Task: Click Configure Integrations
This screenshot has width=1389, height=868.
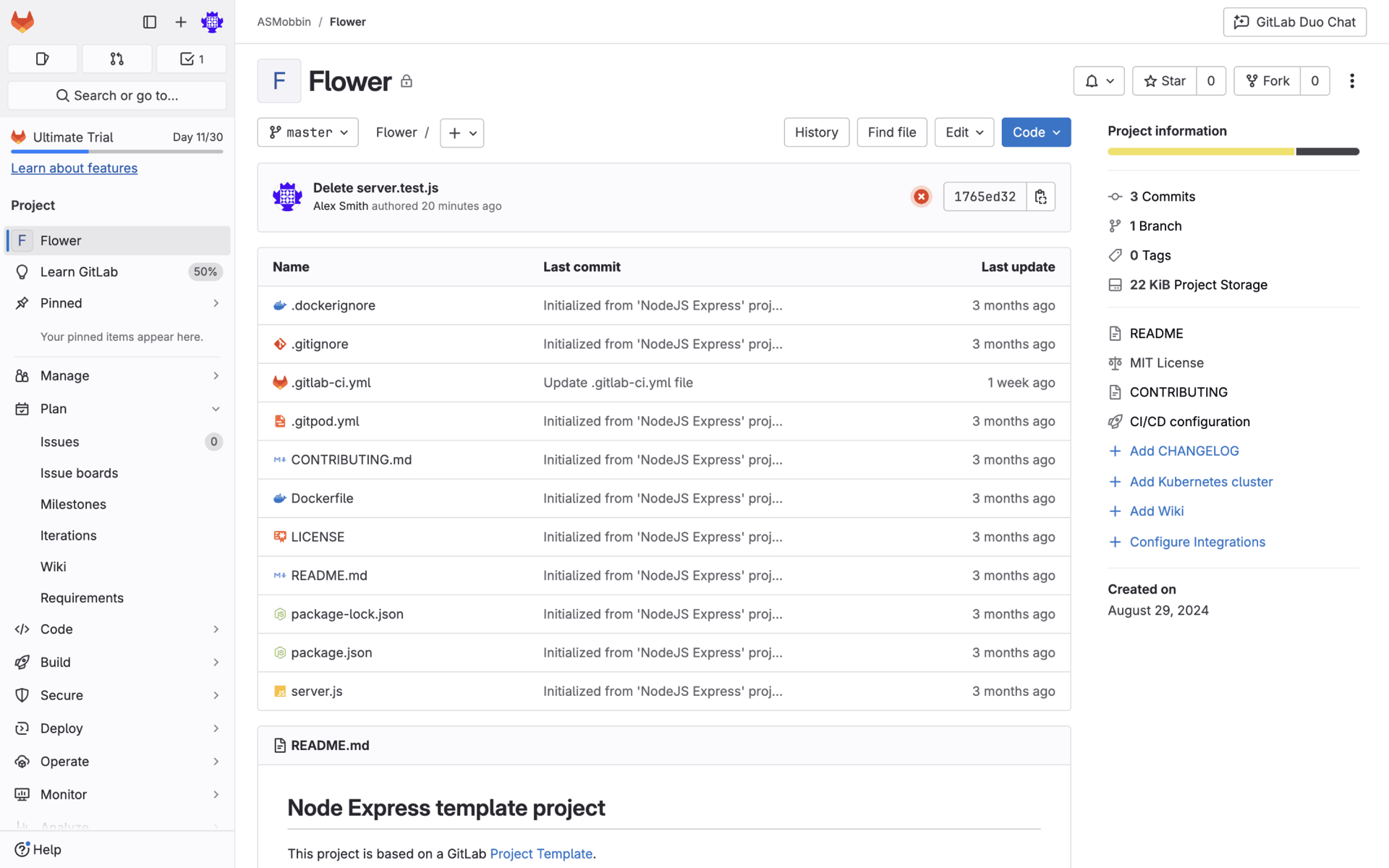Action: point(1197,542)
